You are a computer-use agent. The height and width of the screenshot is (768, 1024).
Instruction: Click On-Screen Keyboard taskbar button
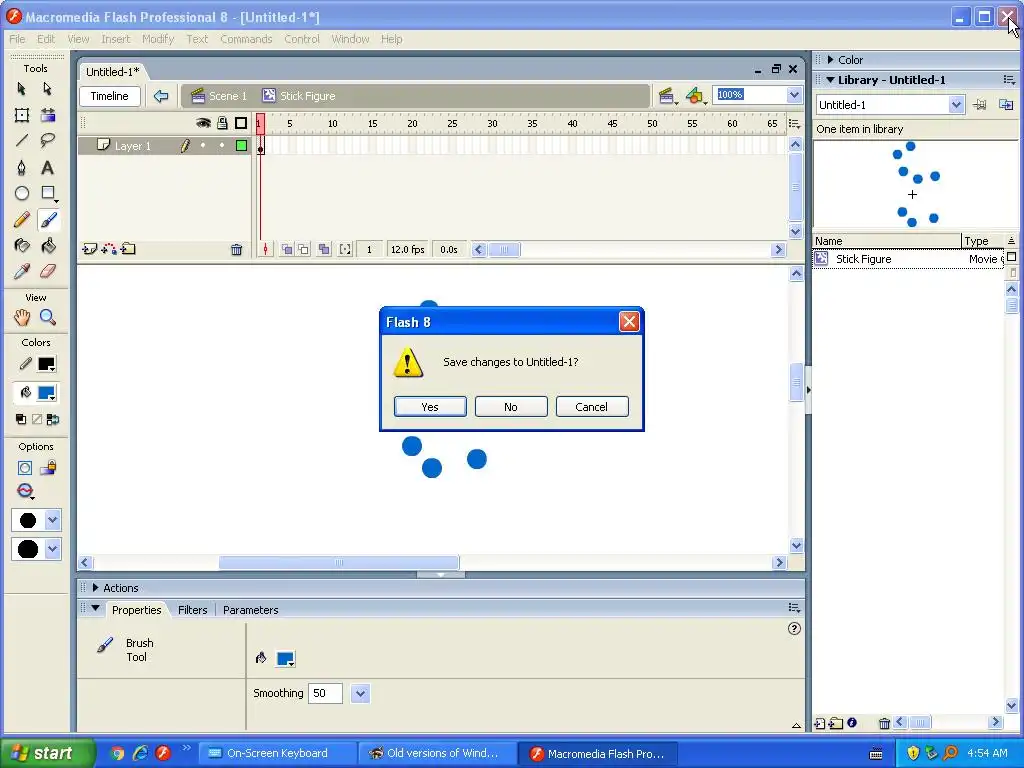tap(277, 753)
